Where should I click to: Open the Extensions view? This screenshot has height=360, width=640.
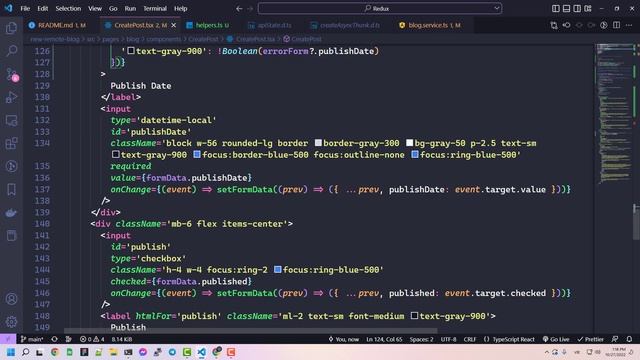tap(11, 143)
